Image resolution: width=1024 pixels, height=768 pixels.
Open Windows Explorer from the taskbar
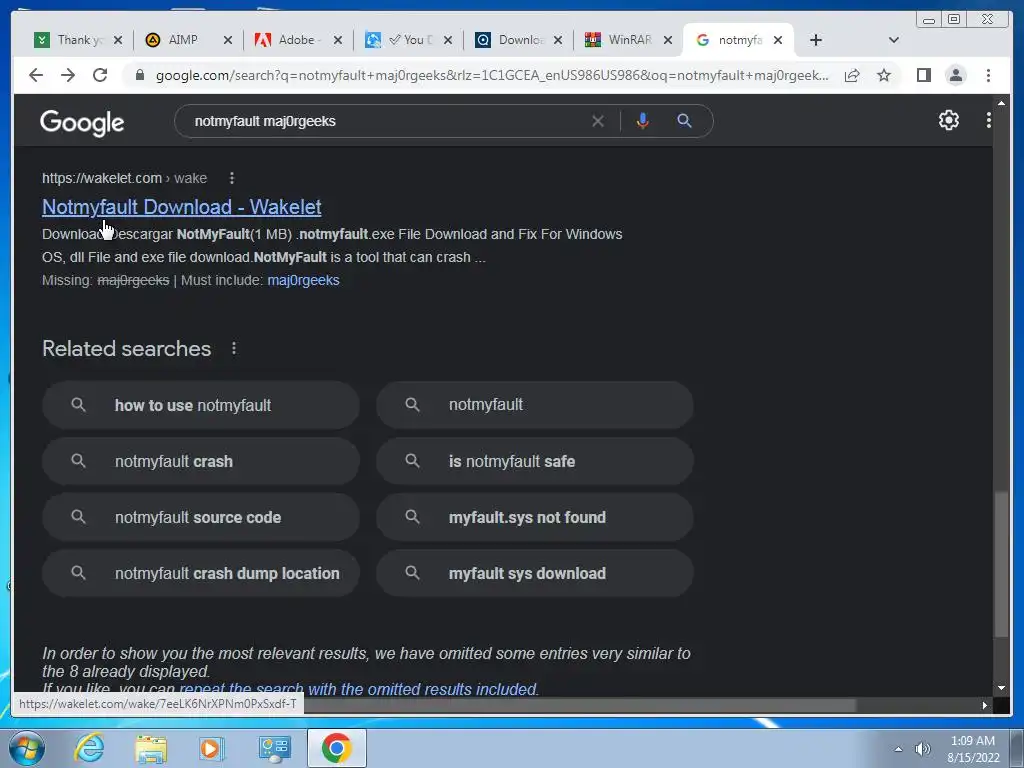pos(151,748)
